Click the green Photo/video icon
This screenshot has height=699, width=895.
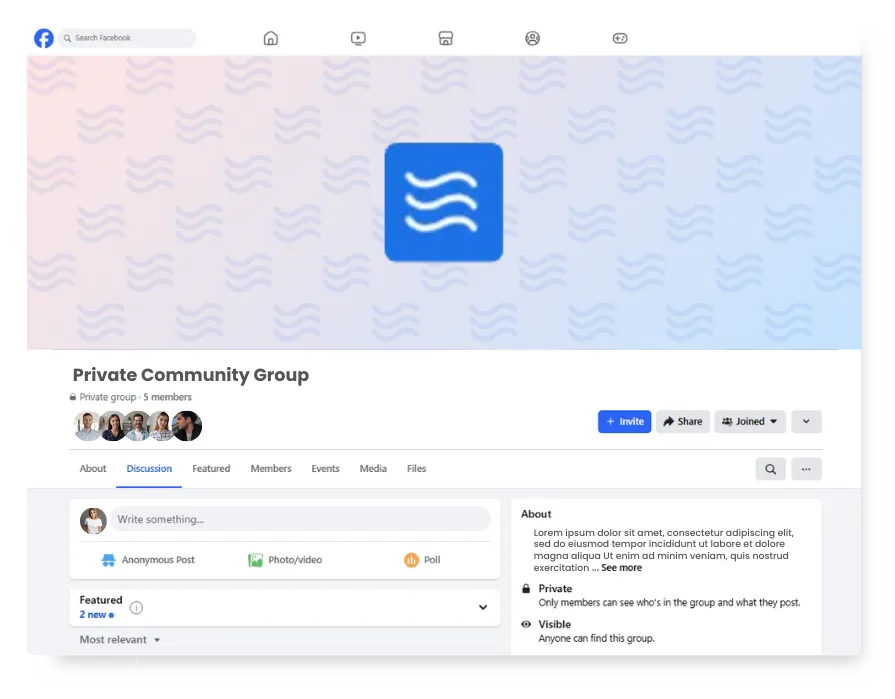tap(256, 560)
